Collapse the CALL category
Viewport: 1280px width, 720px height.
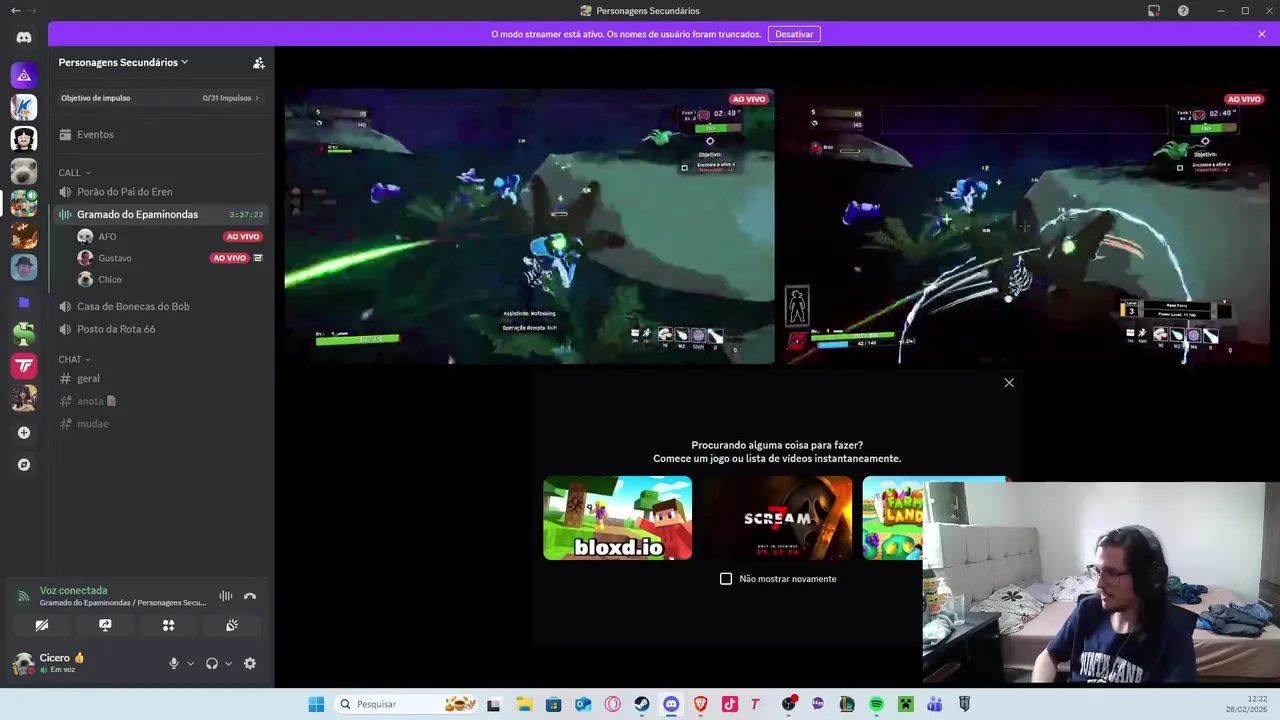(74, 173)
